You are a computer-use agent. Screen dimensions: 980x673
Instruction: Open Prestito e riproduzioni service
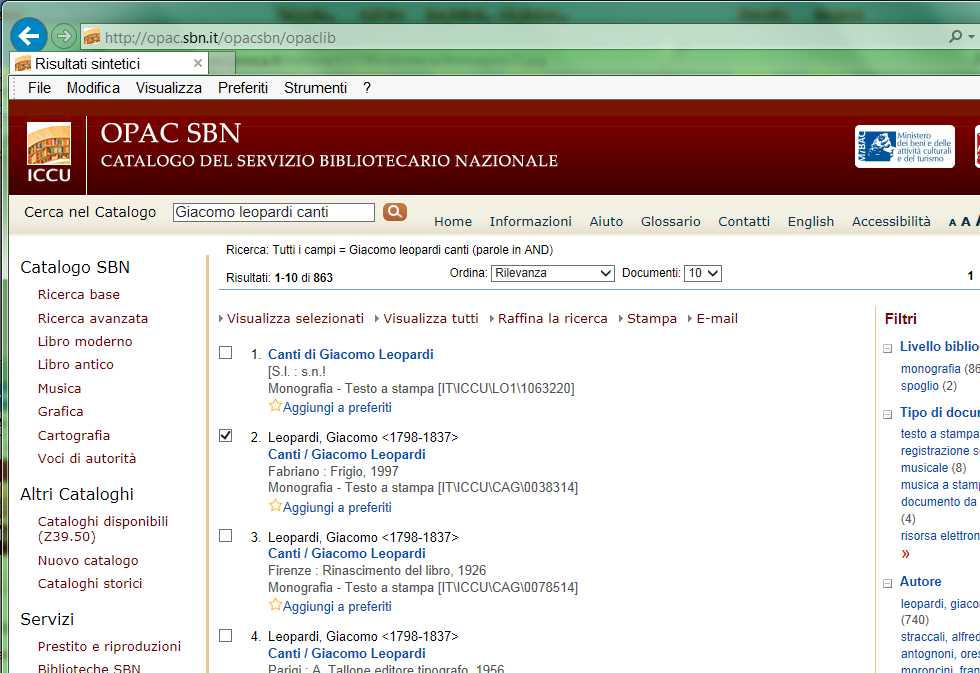pyautogui.click(x=109, y=646)
